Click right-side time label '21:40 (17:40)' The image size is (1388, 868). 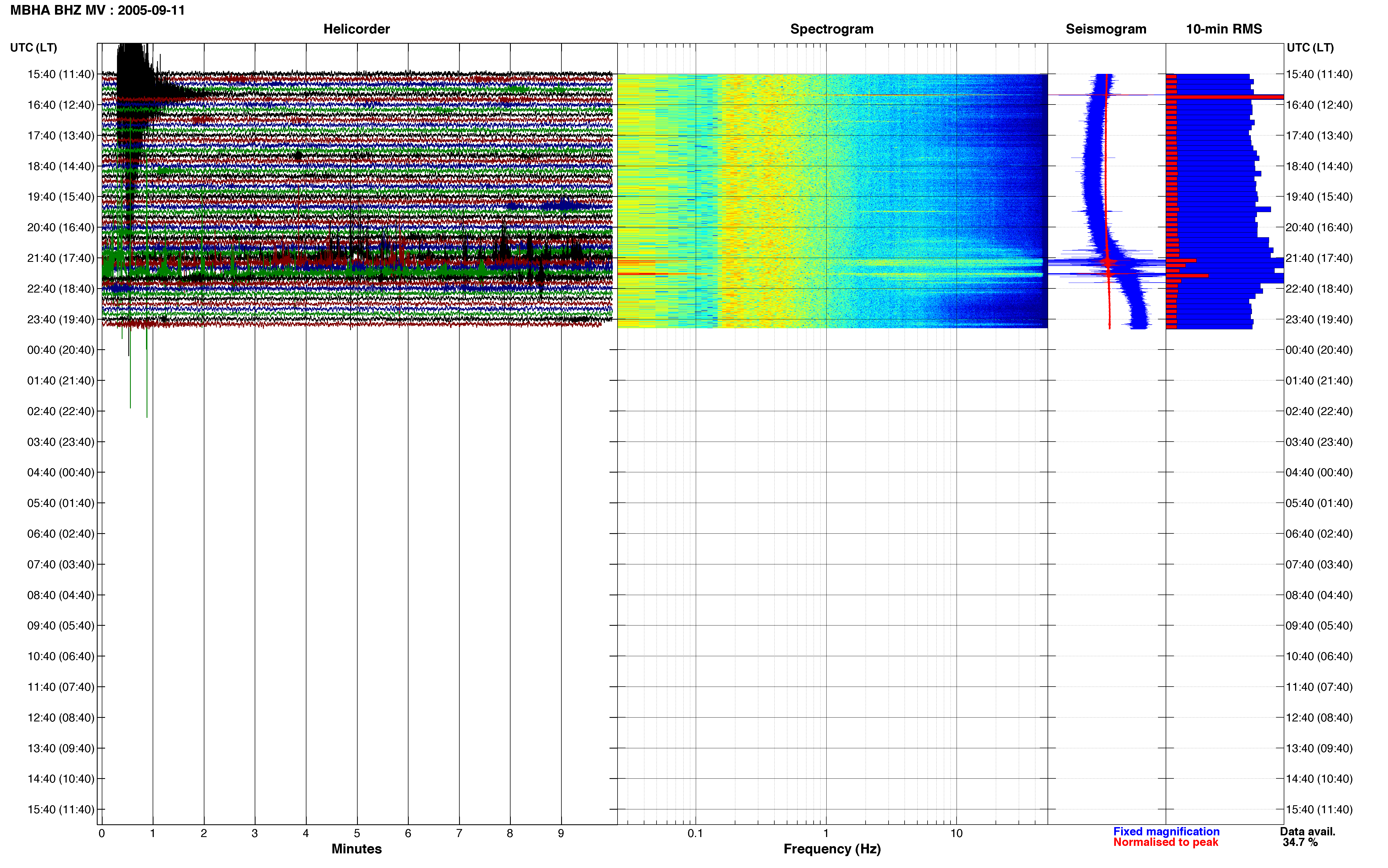click(x=1319, y=258)
